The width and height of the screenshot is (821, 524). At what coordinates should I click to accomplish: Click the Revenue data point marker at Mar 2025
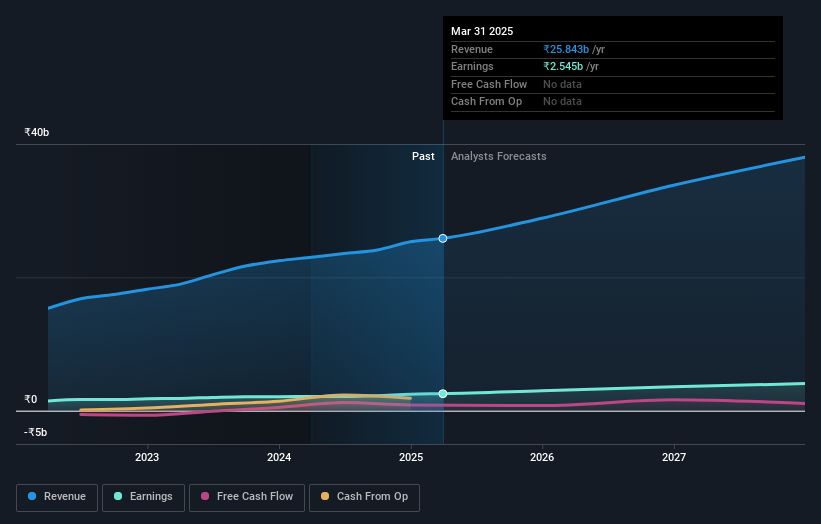(x=443, y=238)
